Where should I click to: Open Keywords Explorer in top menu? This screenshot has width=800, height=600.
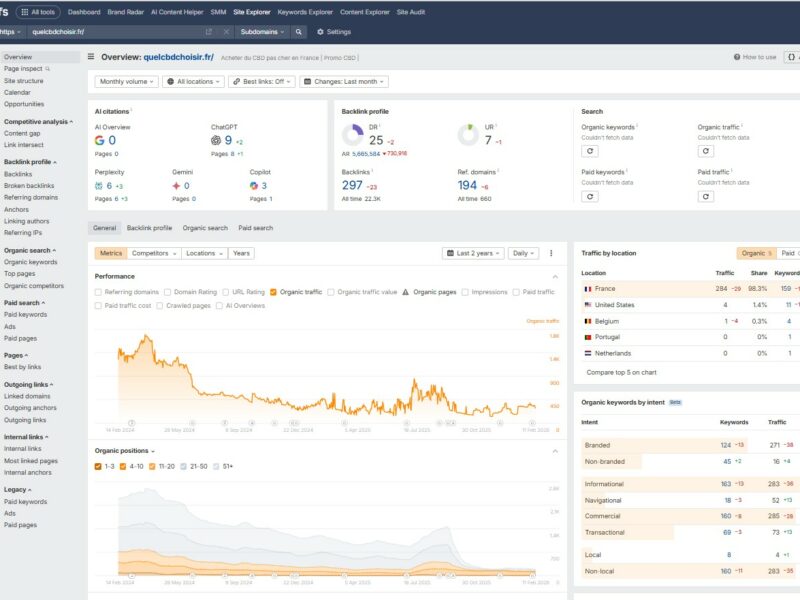[x=305, y=12]
